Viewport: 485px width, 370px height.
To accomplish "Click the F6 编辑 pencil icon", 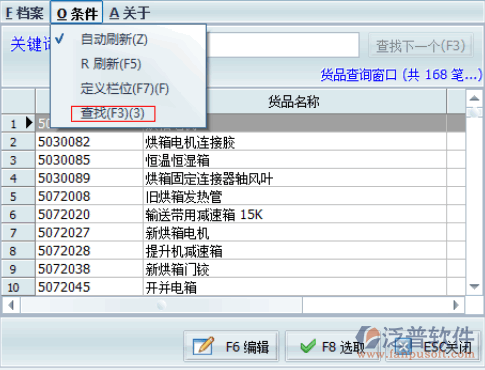I will point(203,347).
